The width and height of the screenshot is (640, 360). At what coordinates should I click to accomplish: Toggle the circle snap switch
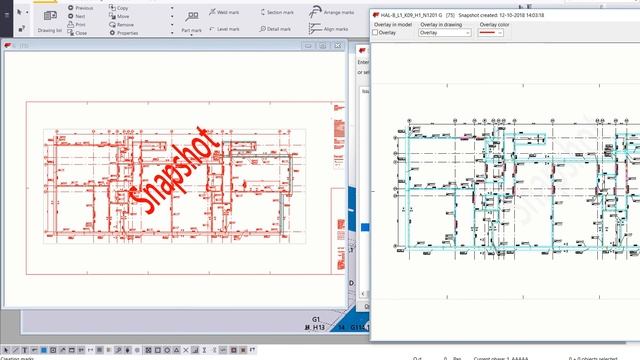coord(167,350)
